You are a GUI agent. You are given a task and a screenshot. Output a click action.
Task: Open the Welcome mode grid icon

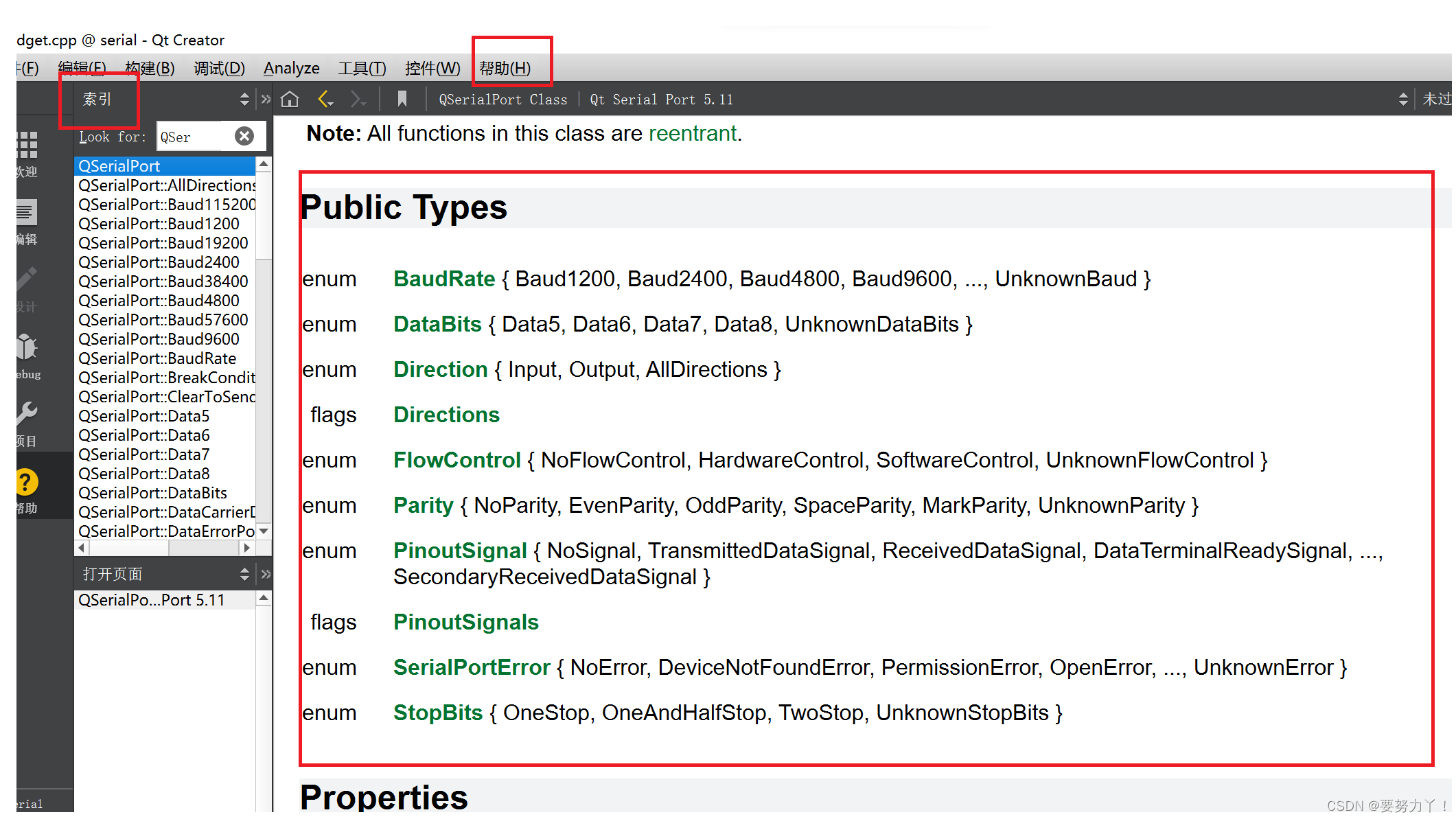(x=28, y=145)
